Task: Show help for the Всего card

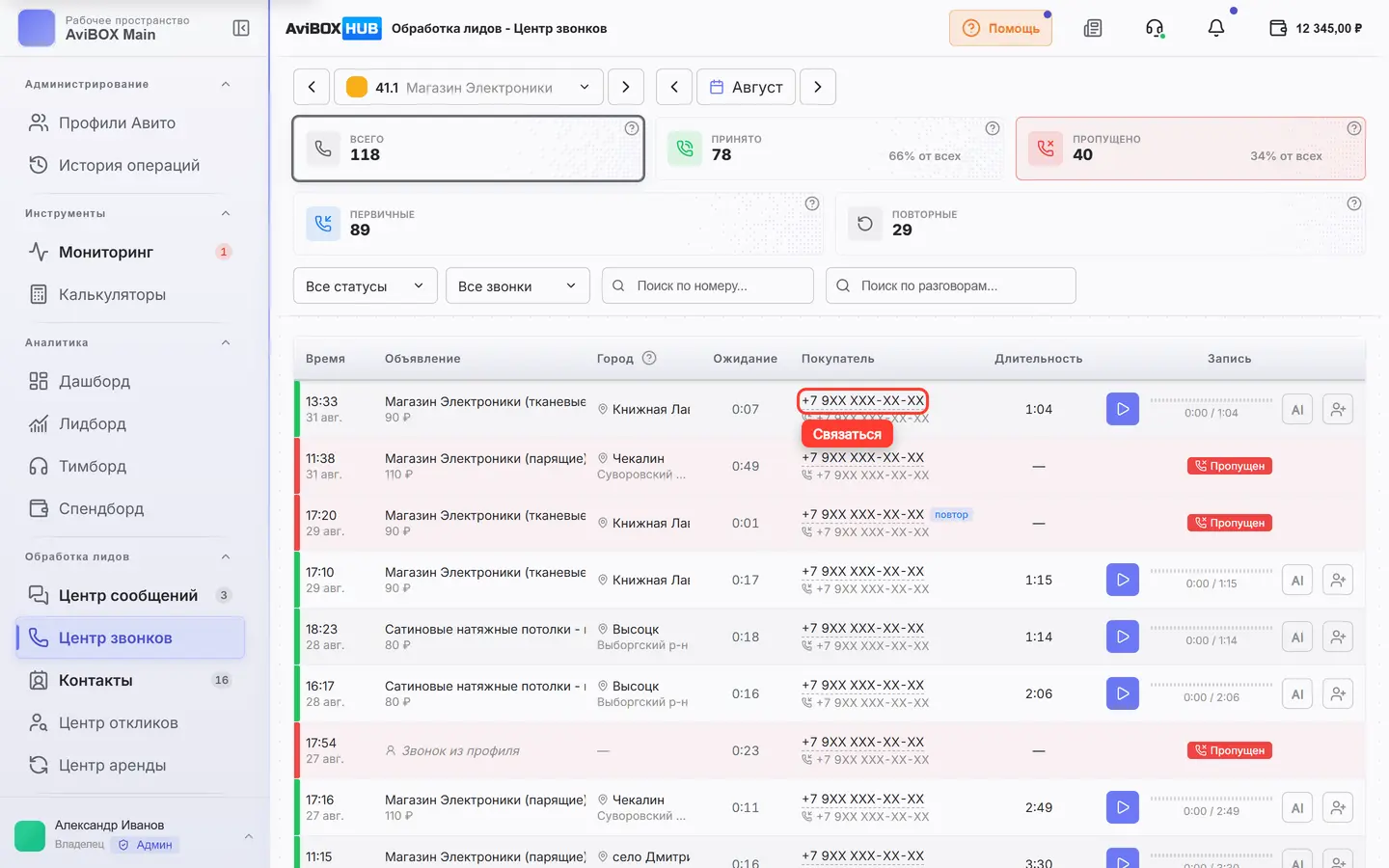Action: coord(632,128)
